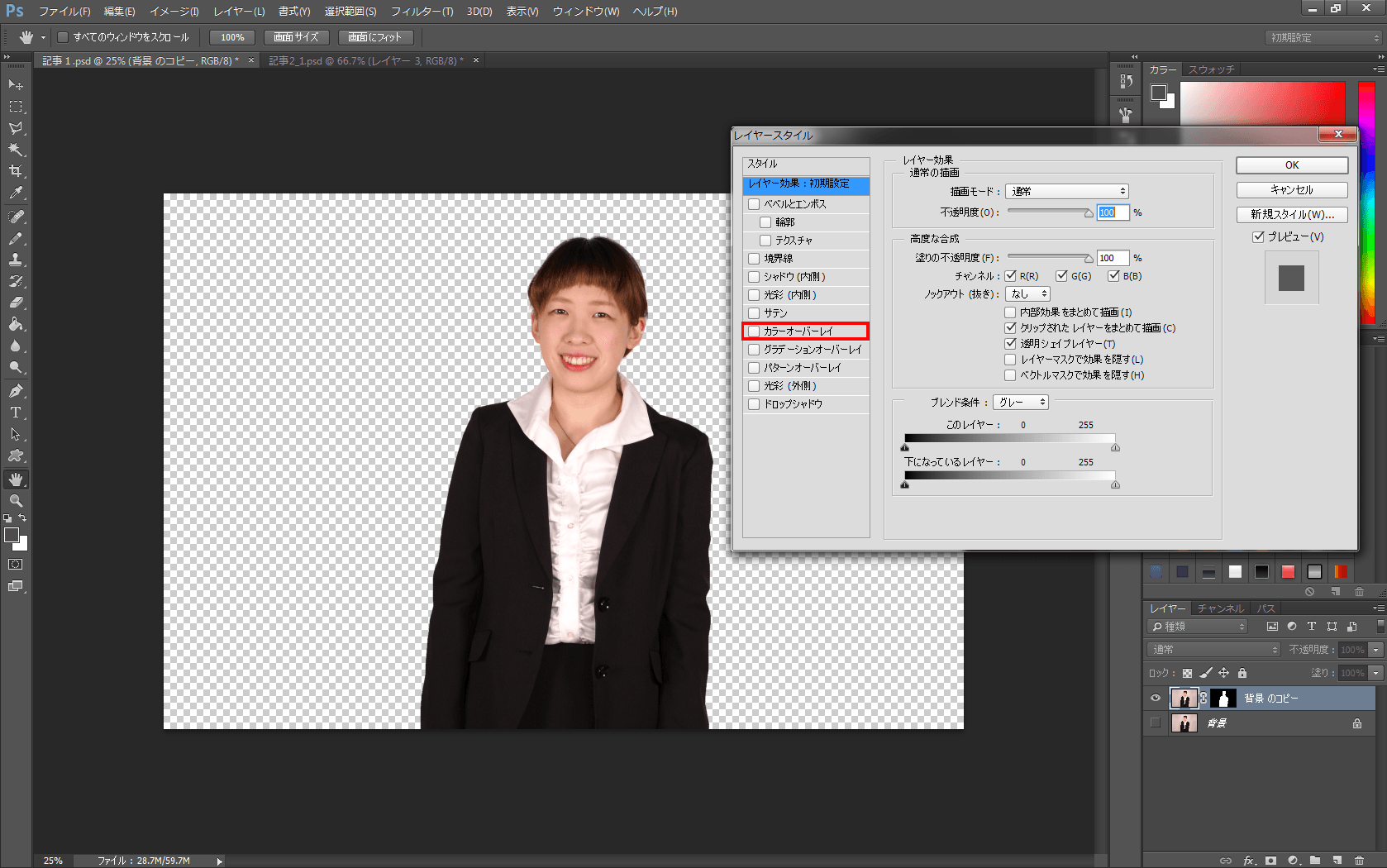The width and height of the screenshot is (1387, 868).
Task: Enable グラデーションオーバーレイ checkbox
Action: click(754, 350)
